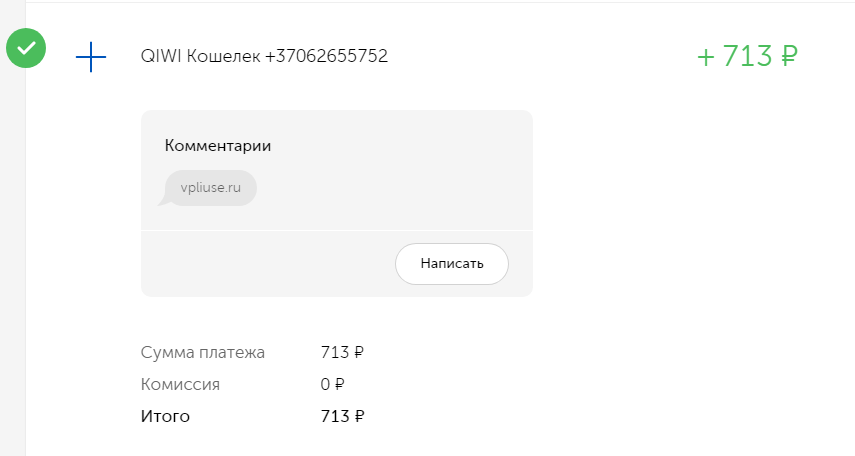The width and height of the screenshot is (855, 456).
Task: Open the vpliuse.ru comment bubble
Action: pyautogui.click(x=210, y=188)
